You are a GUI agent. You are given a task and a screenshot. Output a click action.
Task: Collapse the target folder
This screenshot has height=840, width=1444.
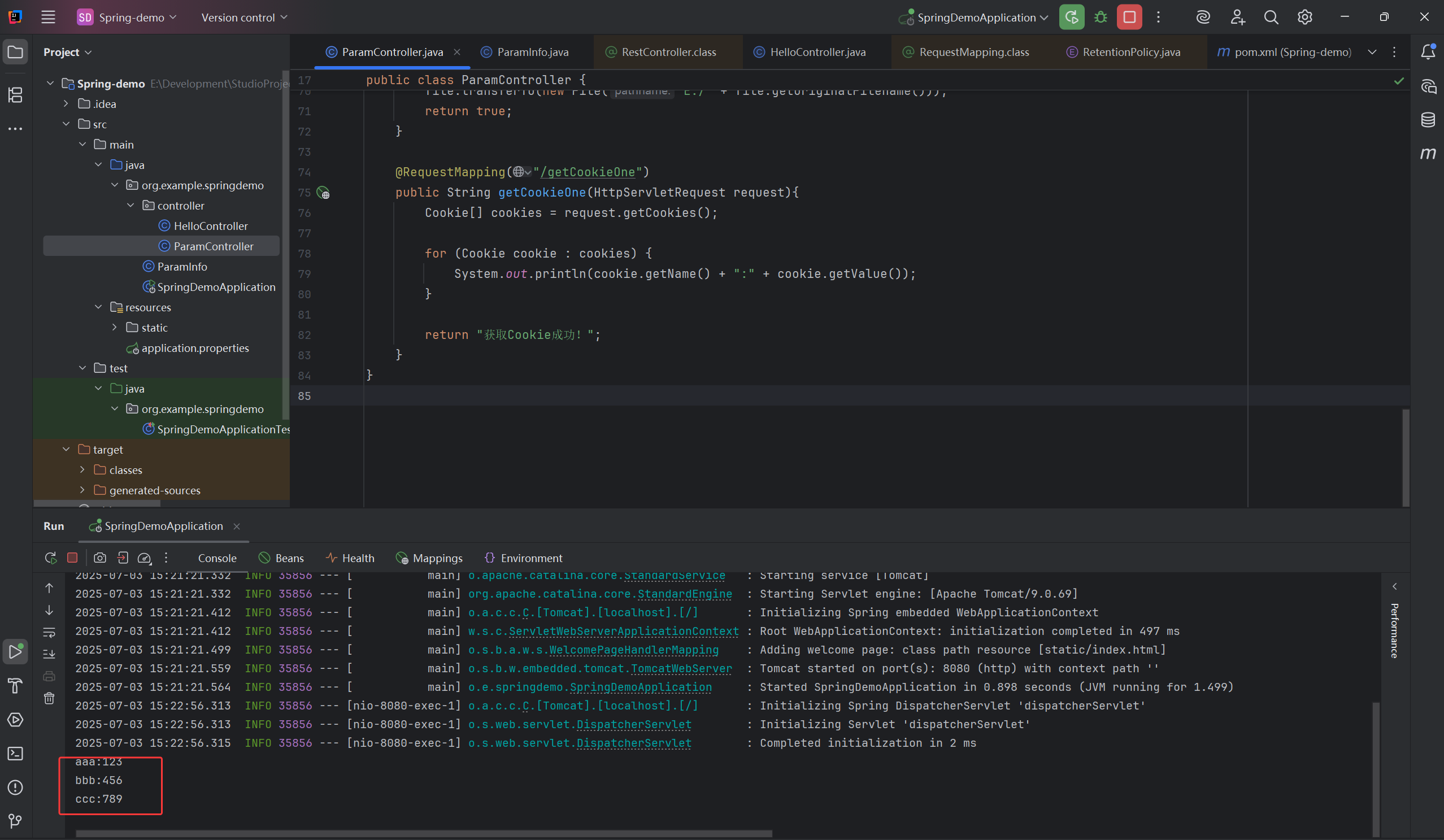pyautogui.click(x=67, y=450)
